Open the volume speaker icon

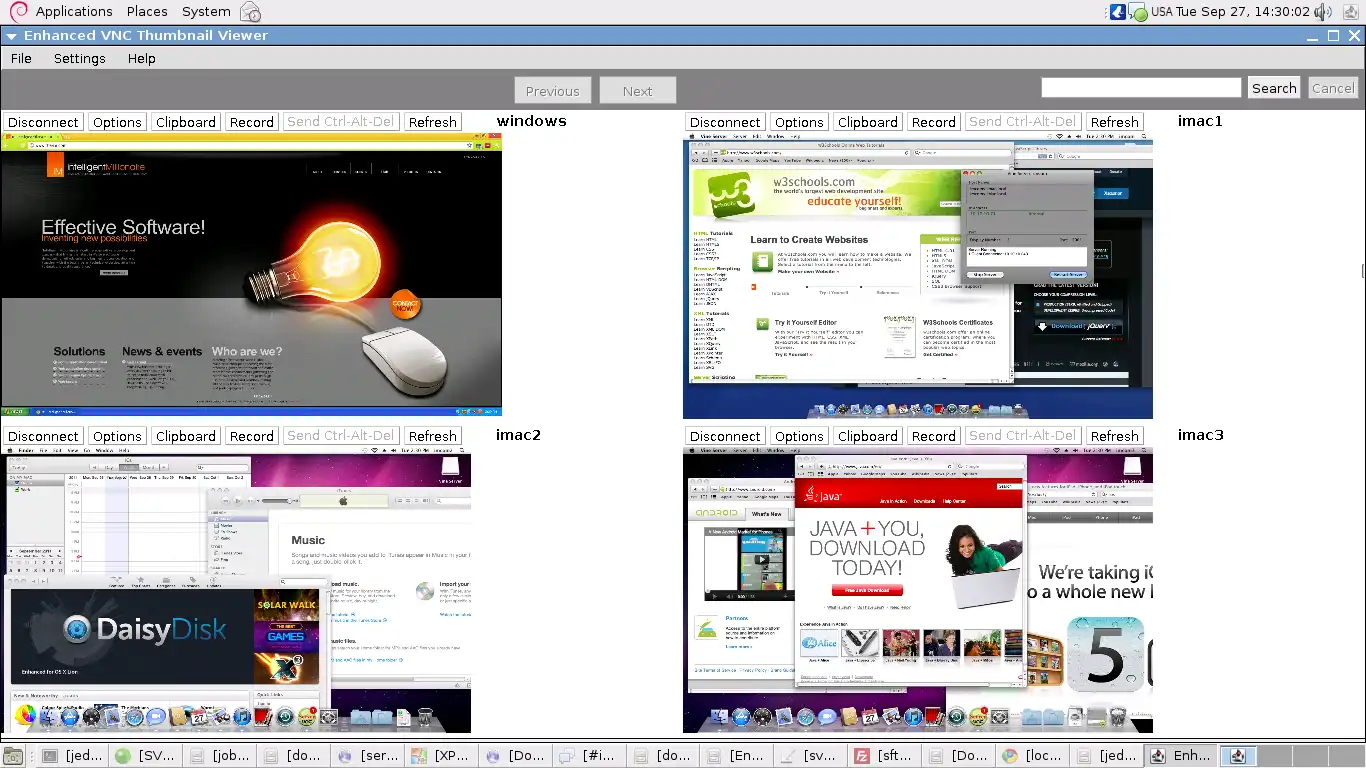(1323, 12)
